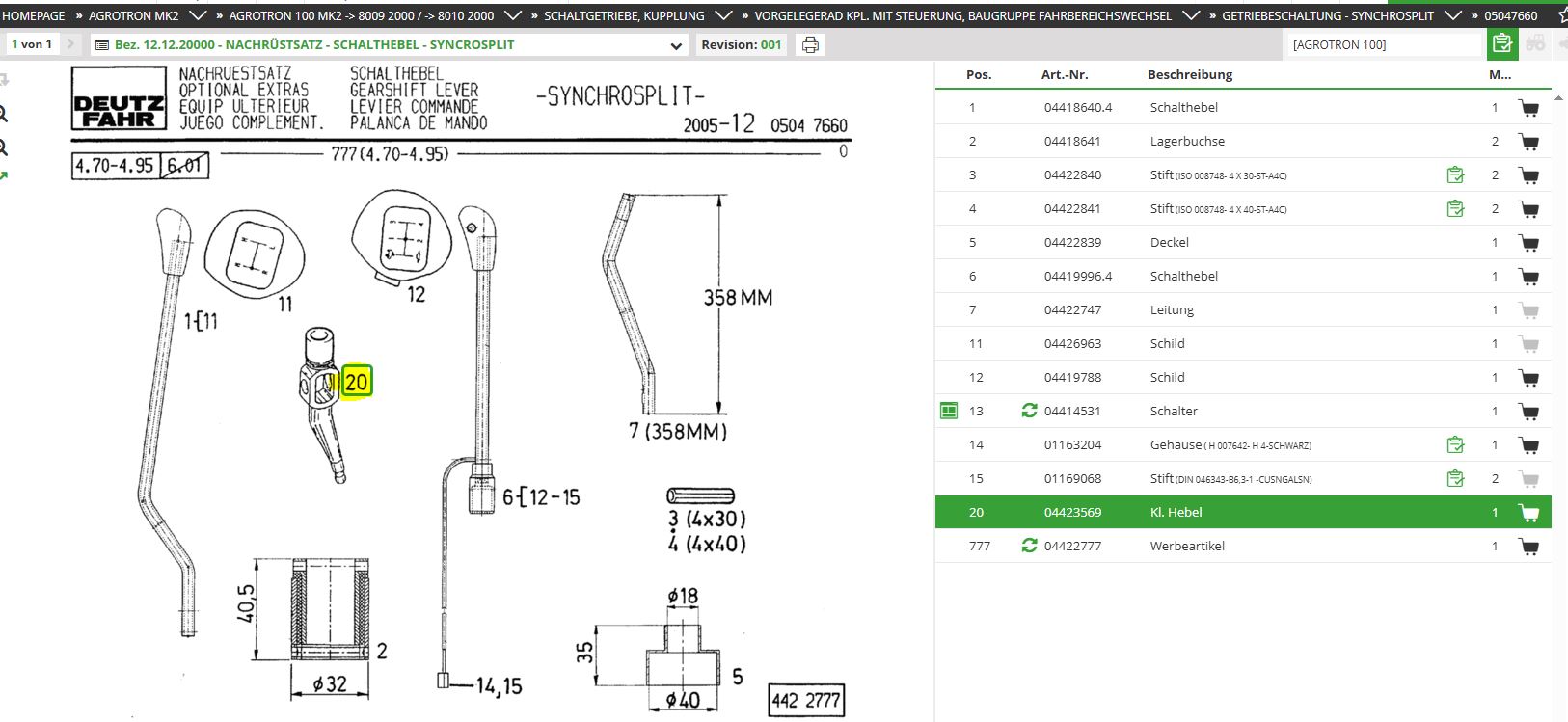Open GETRIEBESCHALTUNG - SYNCHROSPLIT breadcrumb link
The image size is (1568, 722).
point(1328,15)
